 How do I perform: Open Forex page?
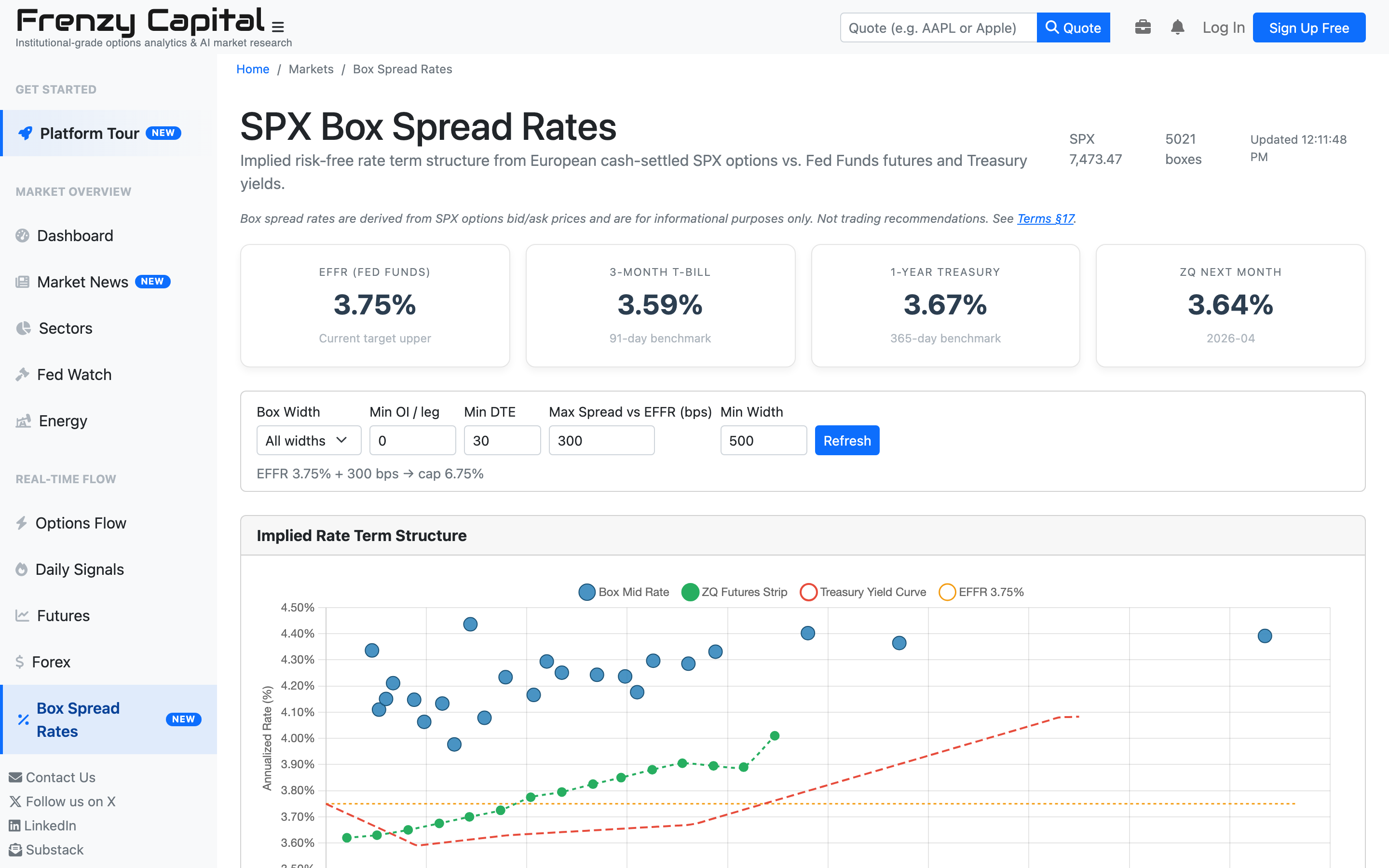pos(109,662)
